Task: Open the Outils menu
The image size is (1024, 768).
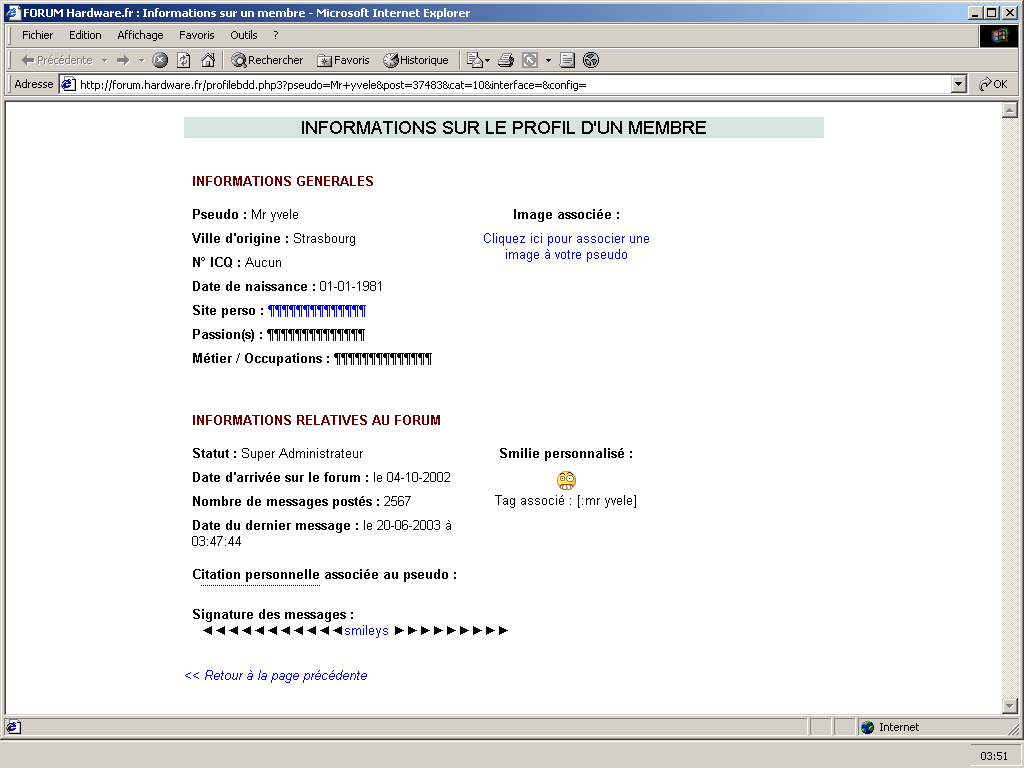Action: [x=244, y=35]
